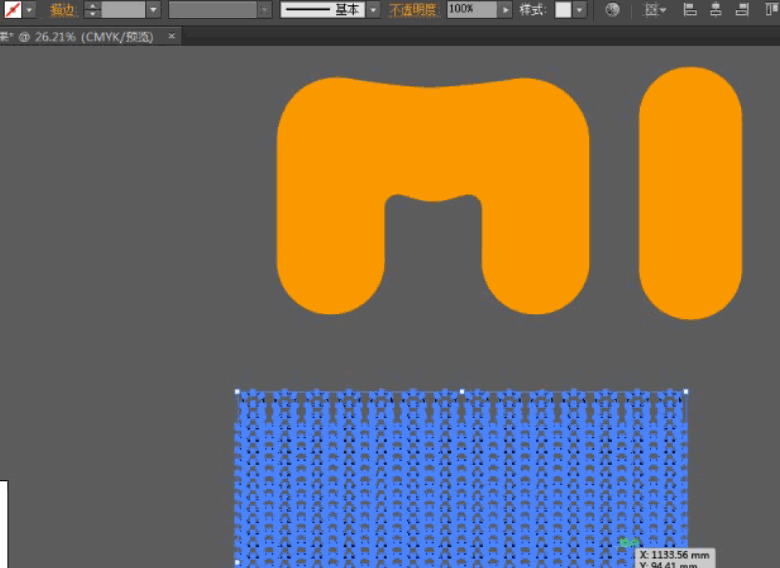780x568 pixels.
Task: Click the orange 描边 stroke label
Action: 62,10
